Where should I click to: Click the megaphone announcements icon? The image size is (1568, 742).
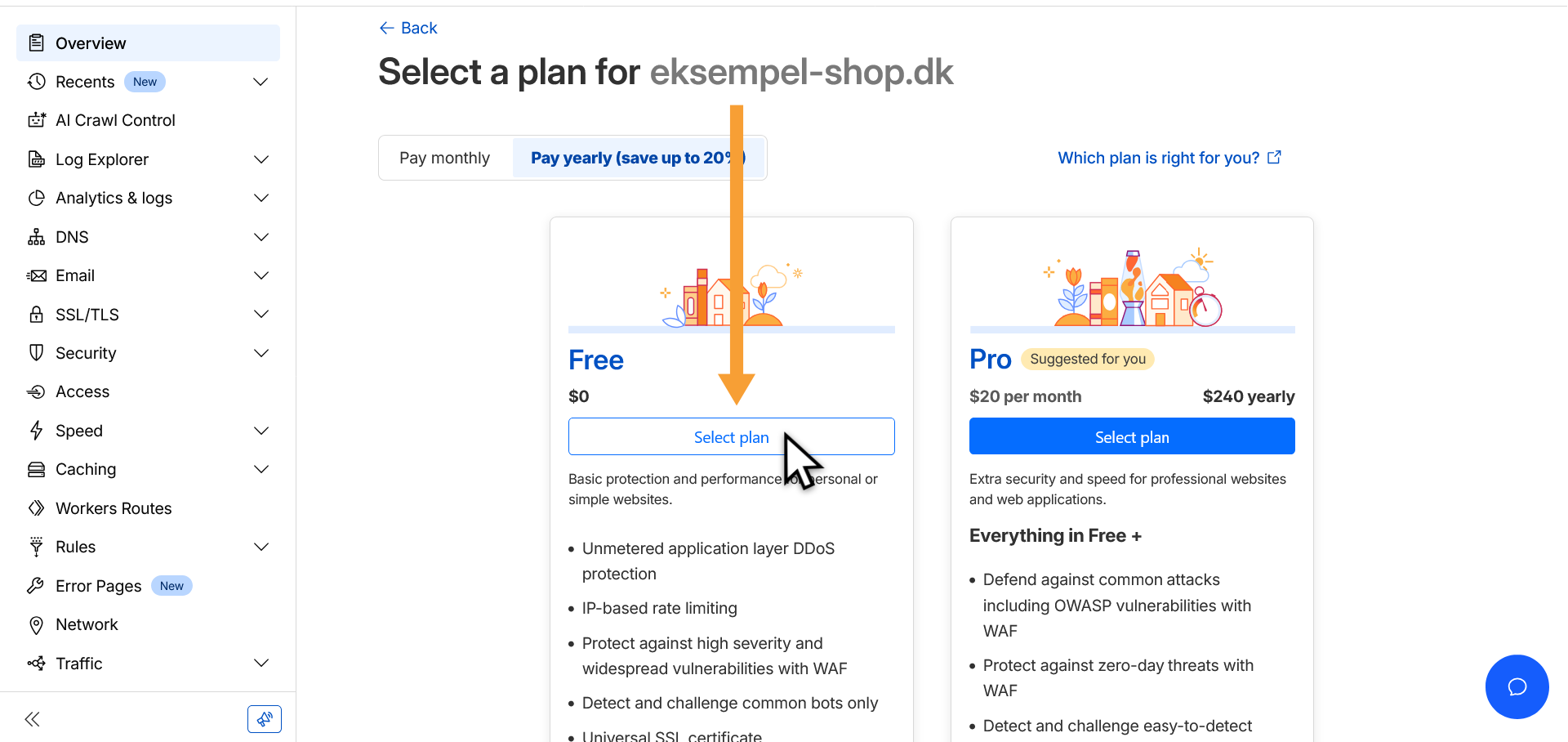265,719
